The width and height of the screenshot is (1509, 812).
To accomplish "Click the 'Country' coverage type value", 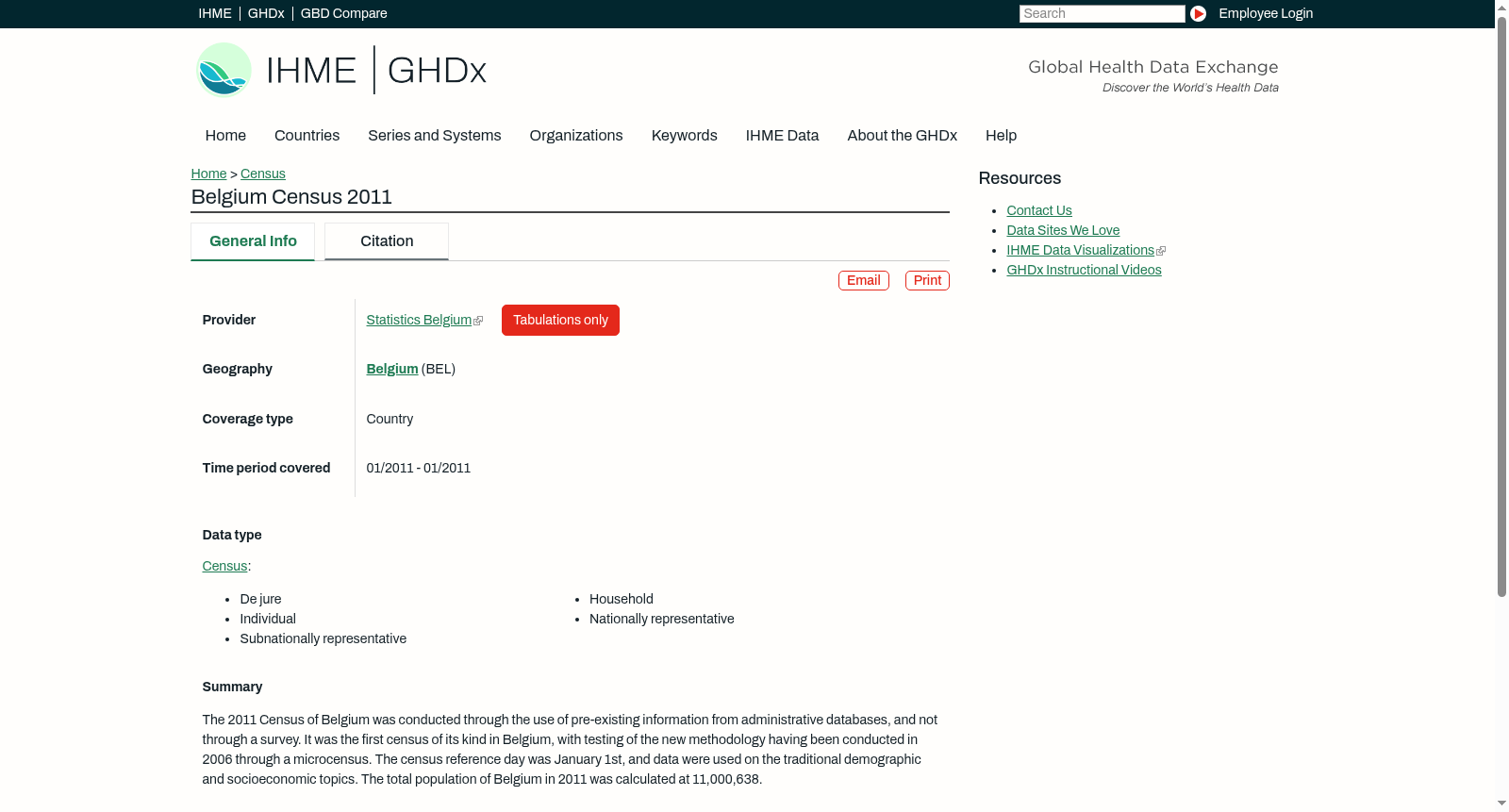I will click(390, 419).
